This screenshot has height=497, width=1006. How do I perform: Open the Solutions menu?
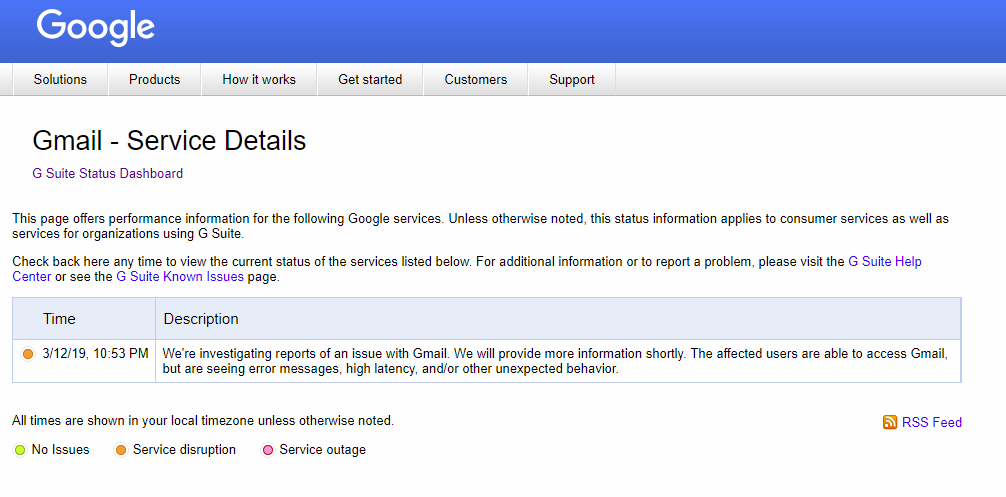[x=60, y=80]
